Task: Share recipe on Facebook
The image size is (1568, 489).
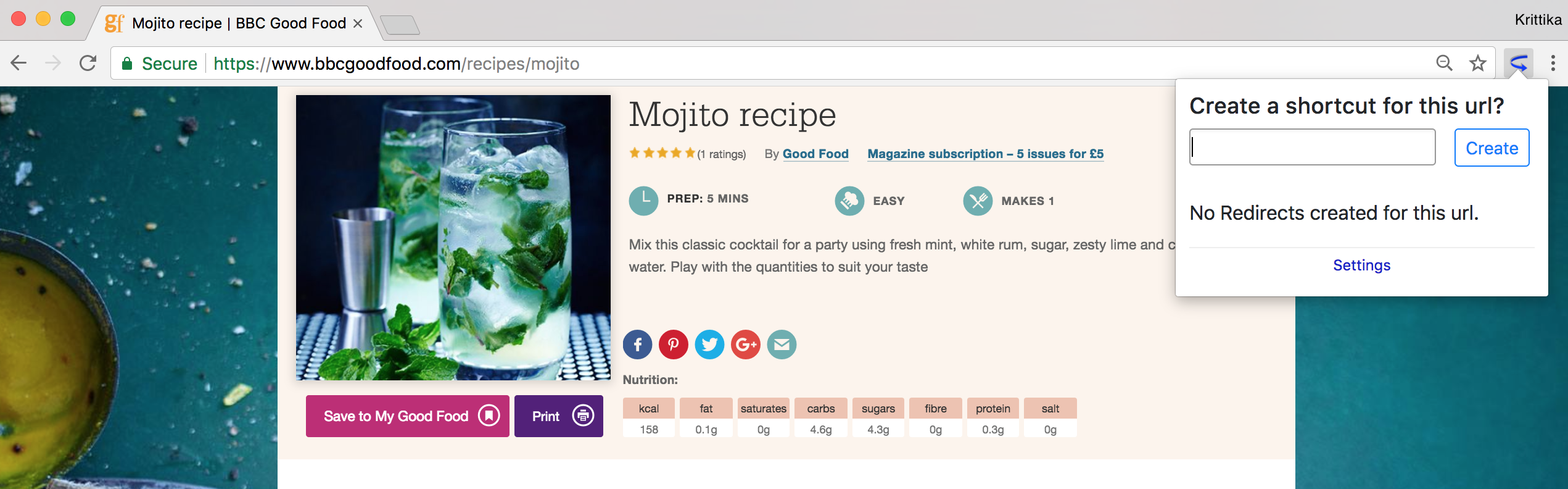Action: tap(637, 345)
